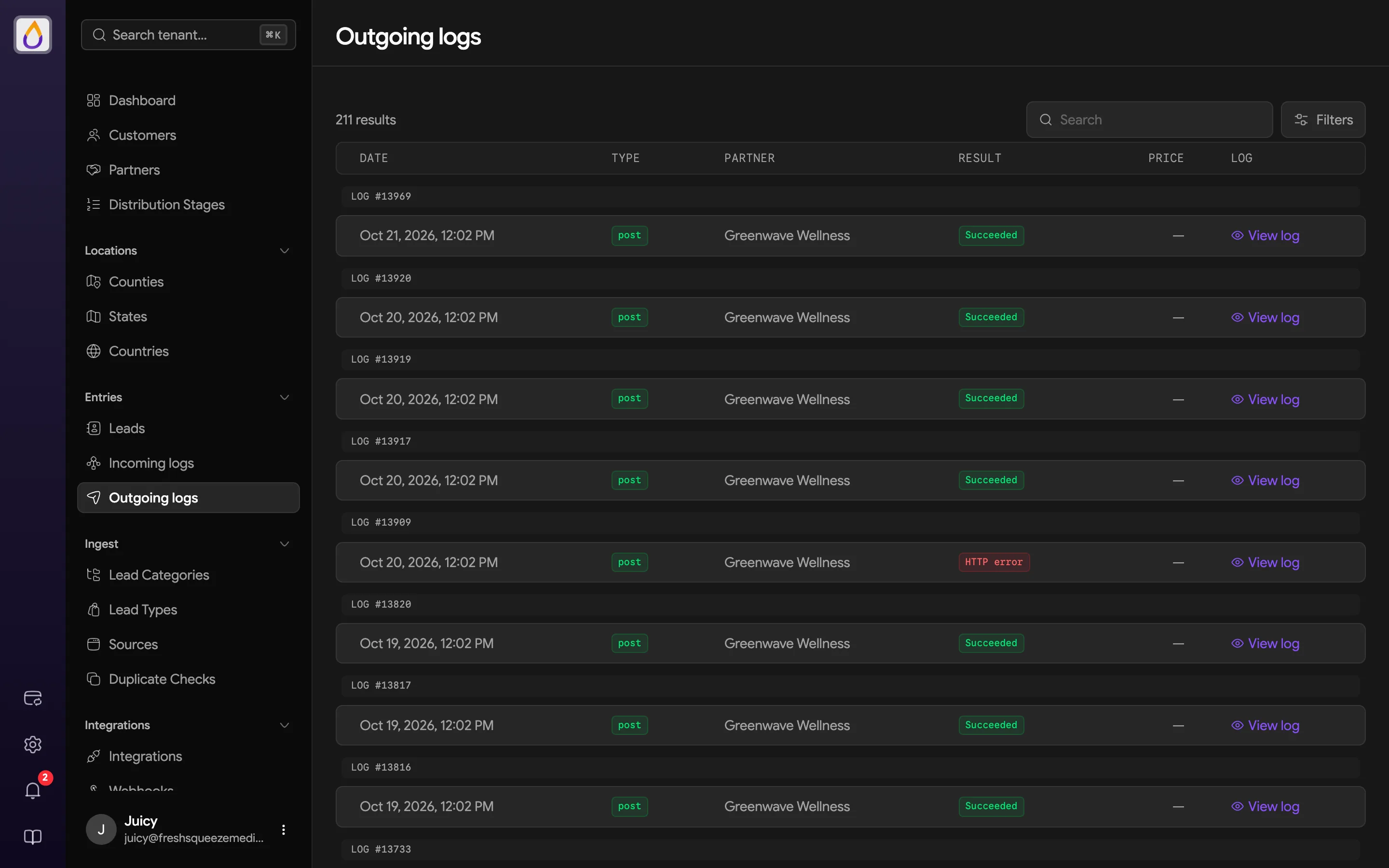This screenshot has height=868, width=1389.
Task: Click the LOG #13917 group label
Action: tap(381, 441)
